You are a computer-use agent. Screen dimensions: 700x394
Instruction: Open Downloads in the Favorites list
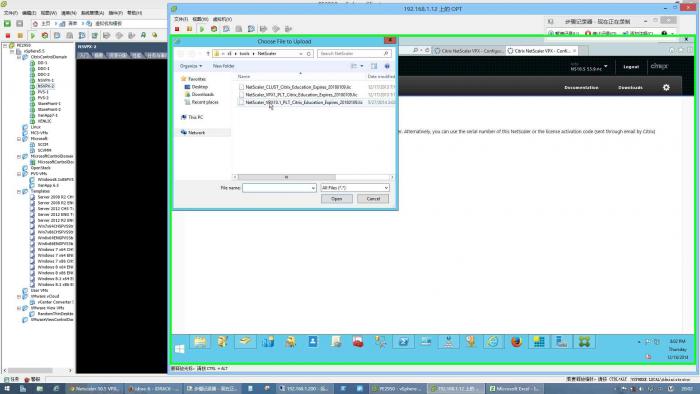(202, 95)
